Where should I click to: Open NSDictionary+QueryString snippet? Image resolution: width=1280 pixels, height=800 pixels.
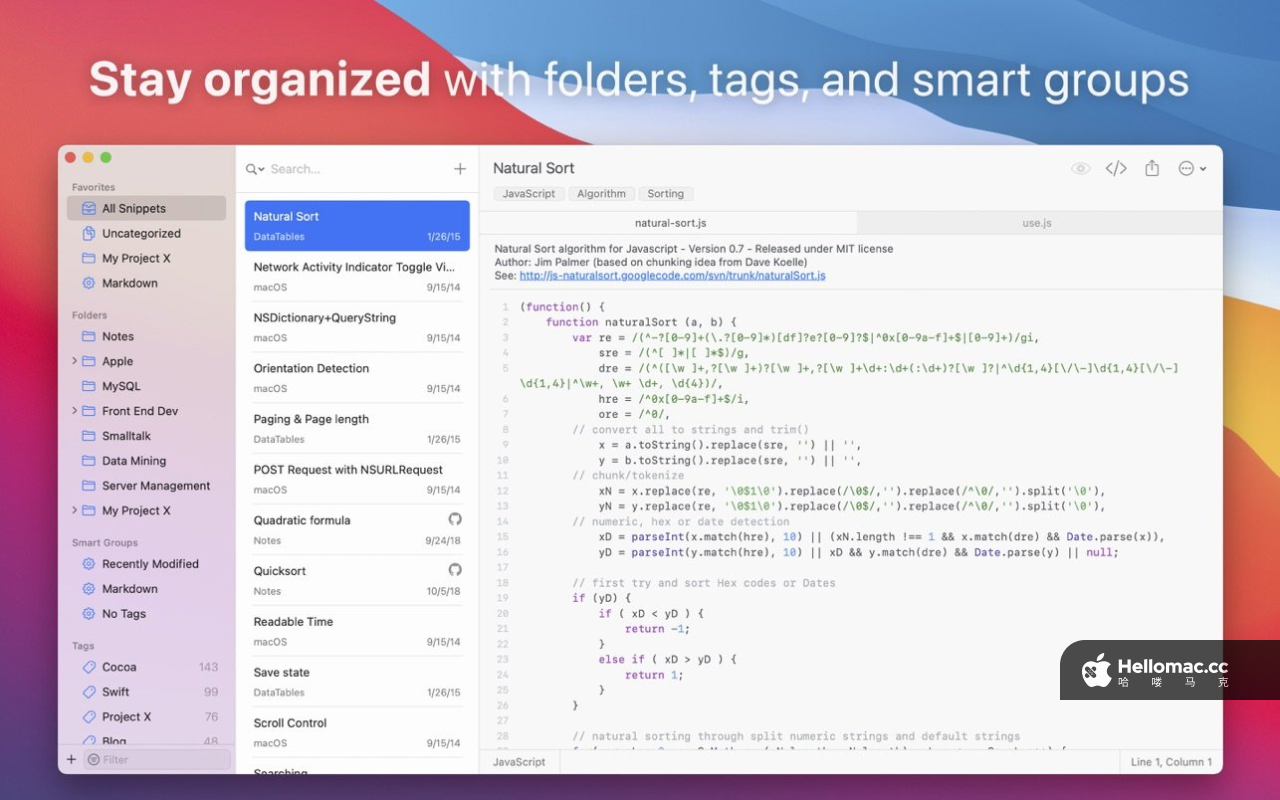point(357,327)
